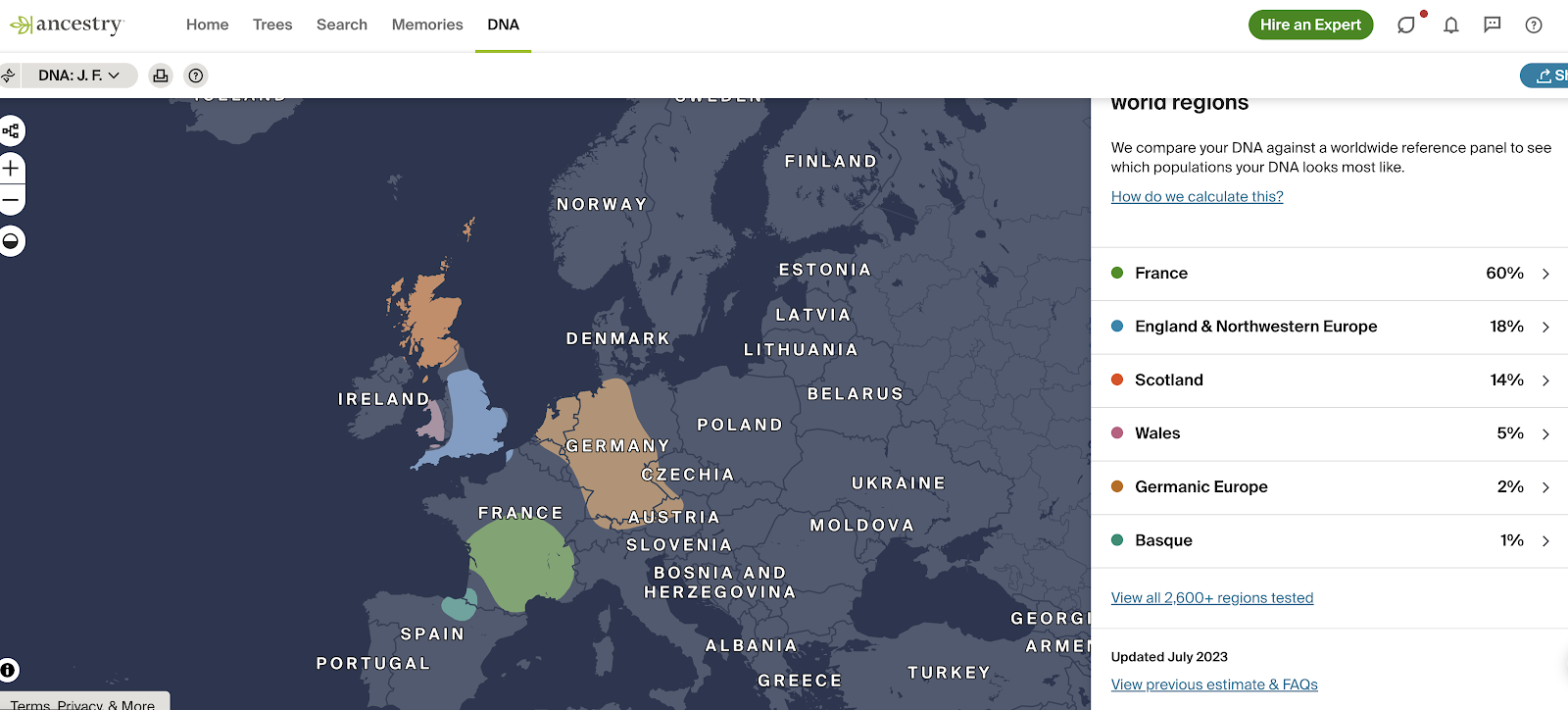The height and width of the screenshot is (710, 1568).
Task: Click the Ancestry logo
Action: pos(66,25)
